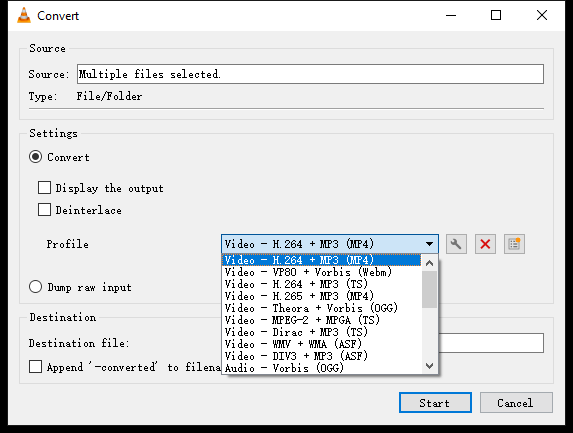Viewport: 573px width, 433px height.
Task: Check Append '-converted' to filename option
Action: tap(35, 366)
